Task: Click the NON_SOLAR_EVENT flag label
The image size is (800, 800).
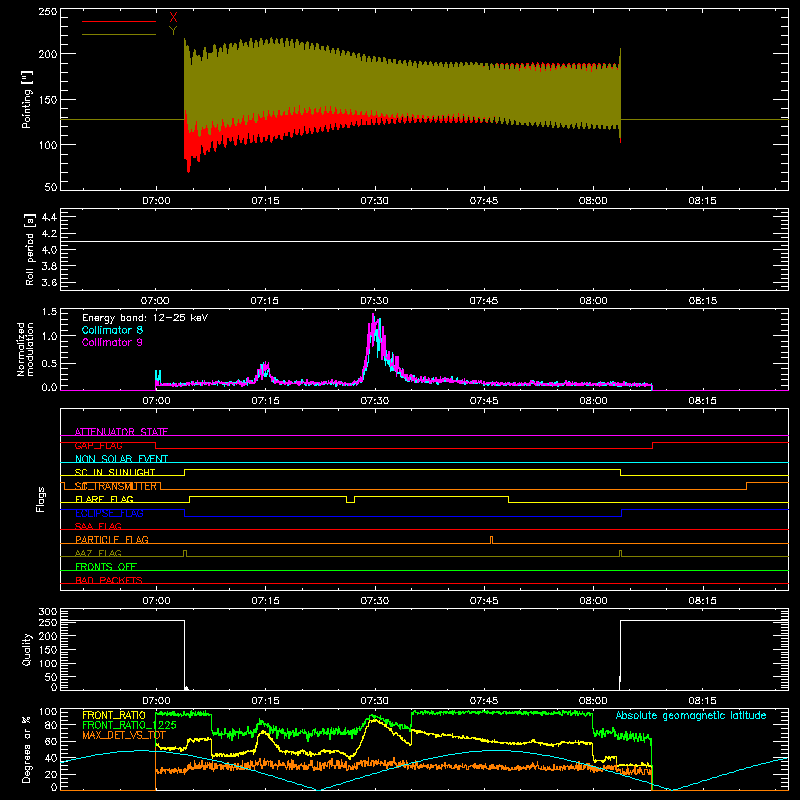Action: [x=121, y=459]
